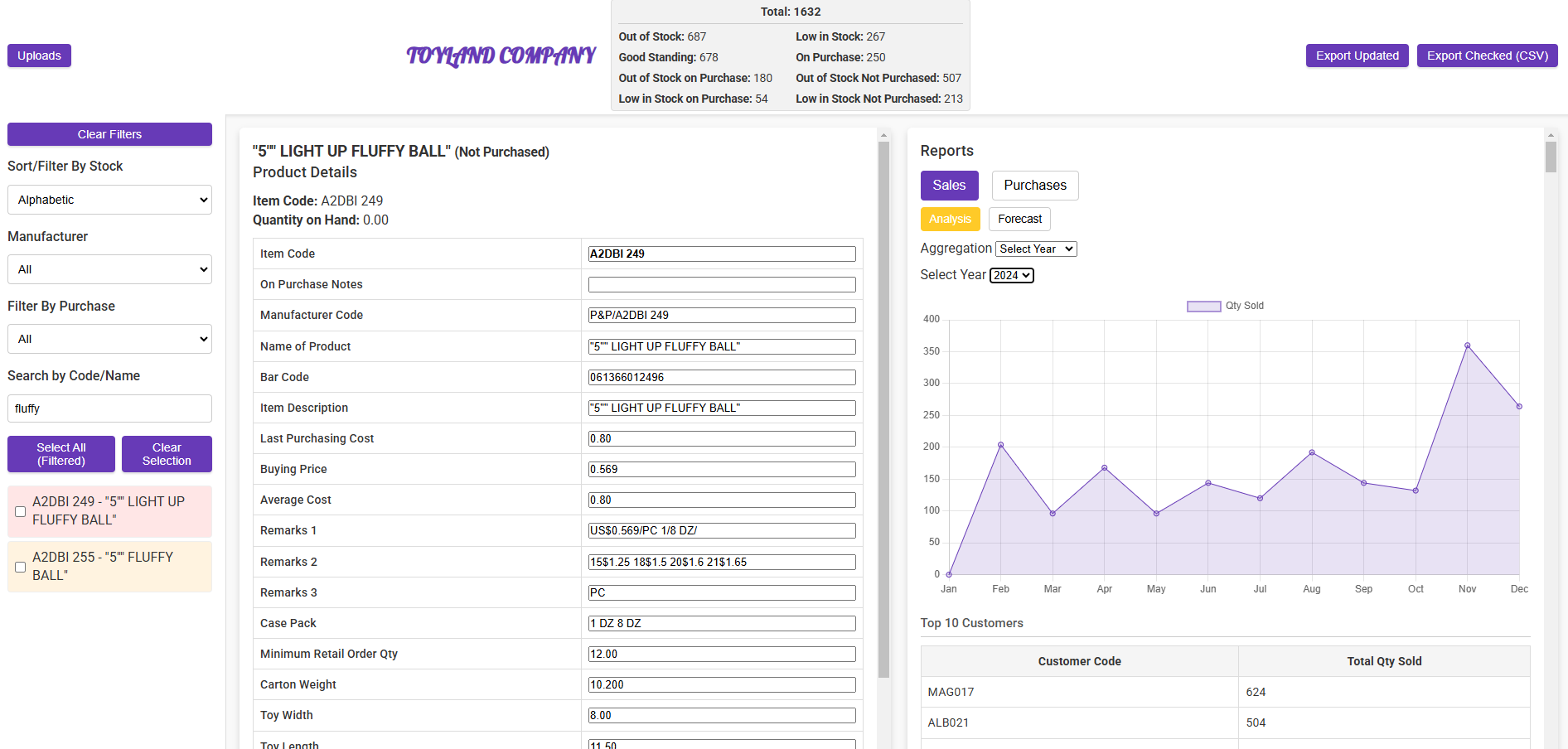Open the Filter By Purchase dropdown
This screenshot has width=1568, height=749.
tap(109, 339)
